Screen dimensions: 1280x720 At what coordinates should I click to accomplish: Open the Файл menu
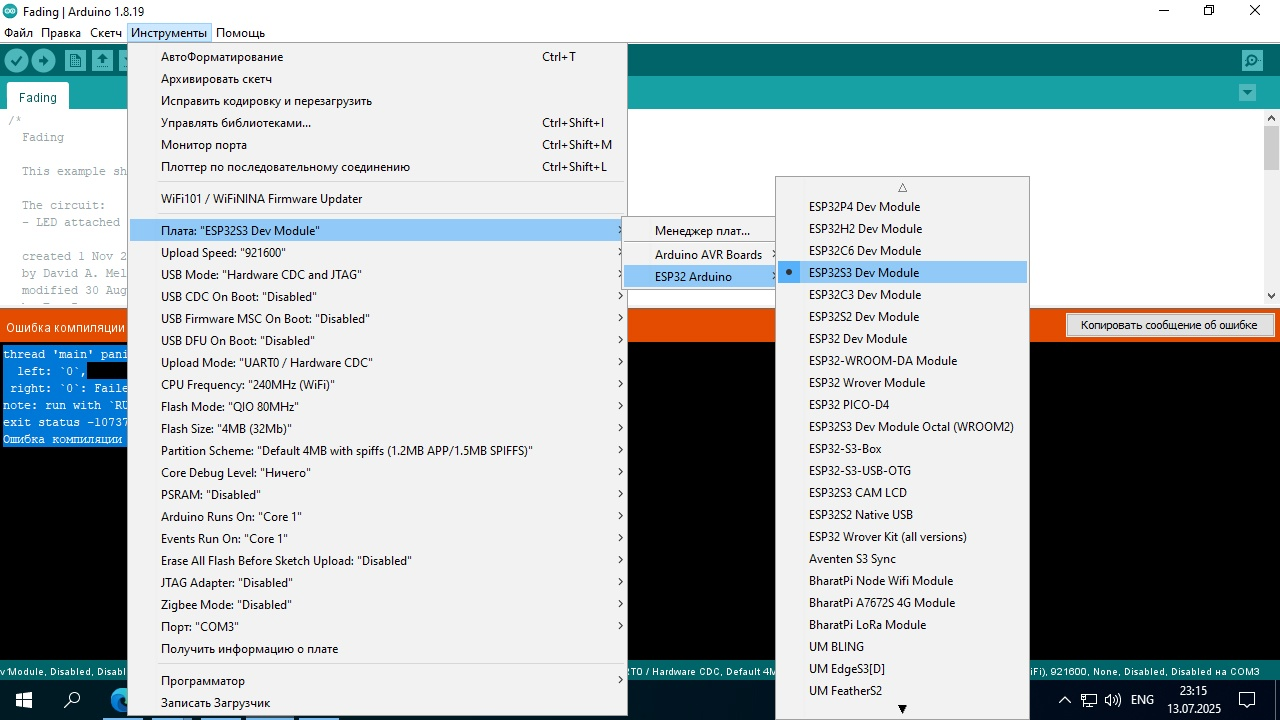[18, 33]
